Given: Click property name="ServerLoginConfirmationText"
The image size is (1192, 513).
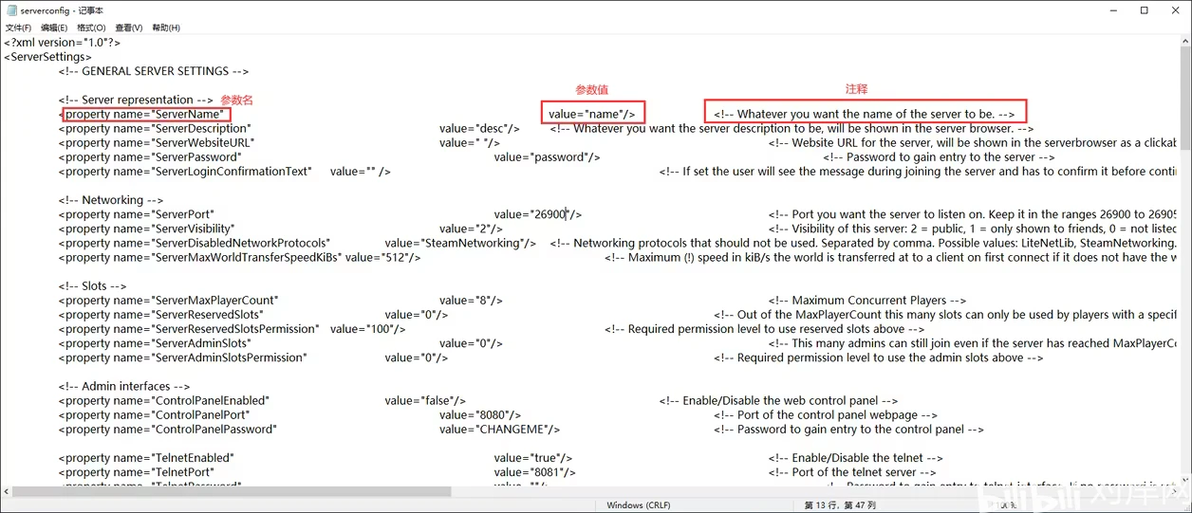Looking at the screenshot, I should [185, 172].
